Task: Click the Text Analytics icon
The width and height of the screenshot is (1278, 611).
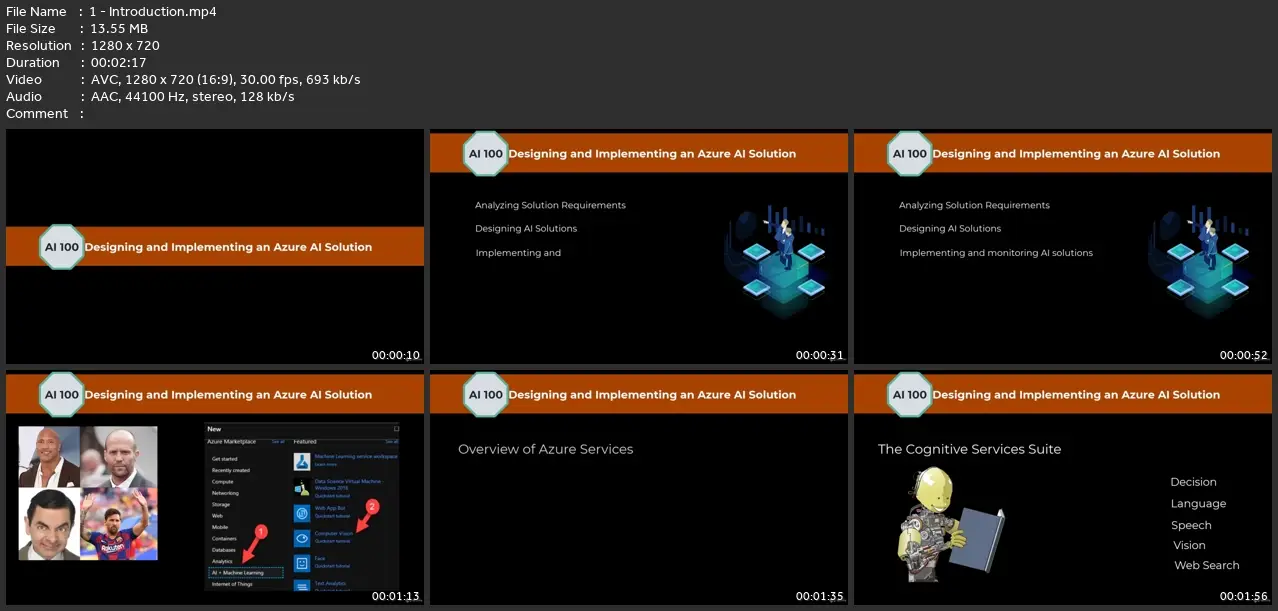Action: click(302, 585)
